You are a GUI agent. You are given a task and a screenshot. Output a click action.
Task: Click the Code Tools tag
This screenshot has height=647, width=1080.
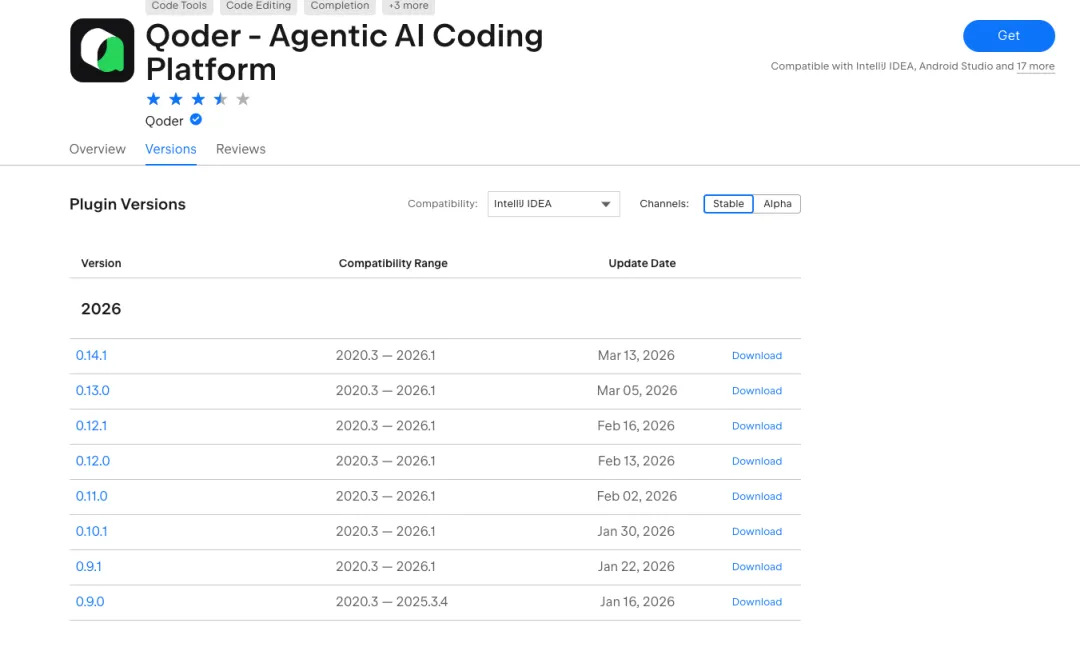[x=179, y=6]
